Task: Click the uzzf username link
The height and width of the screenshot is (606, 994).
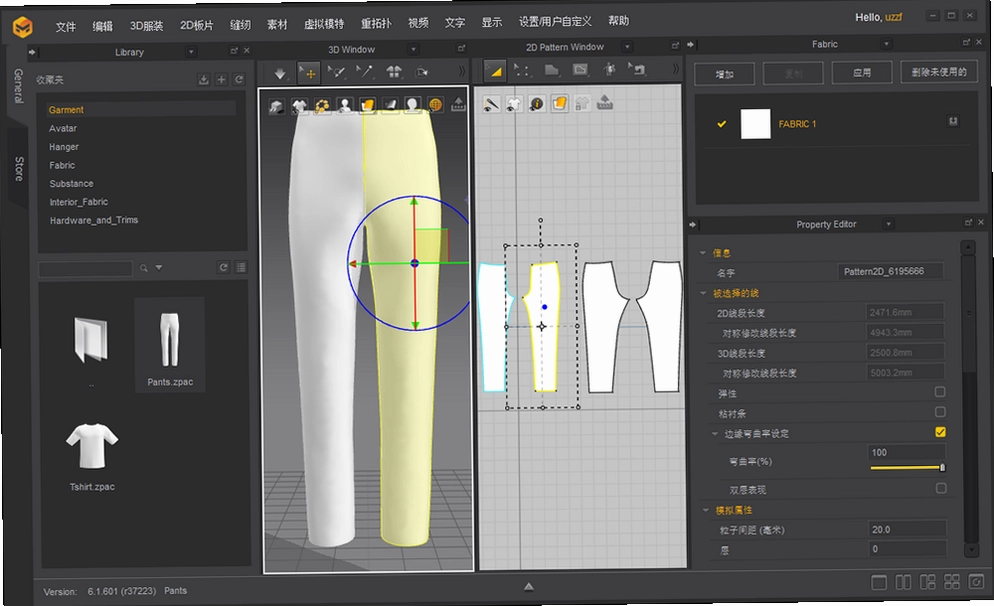Action: click(x=893, y=17)
